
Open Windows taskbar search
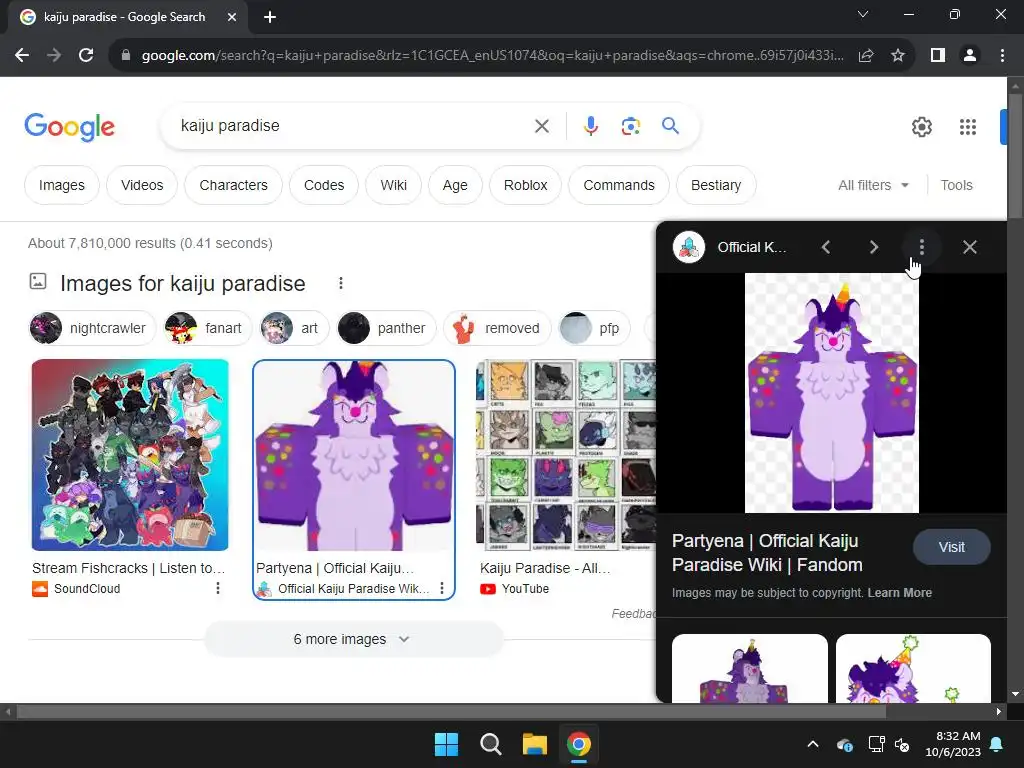coord(490,744)
